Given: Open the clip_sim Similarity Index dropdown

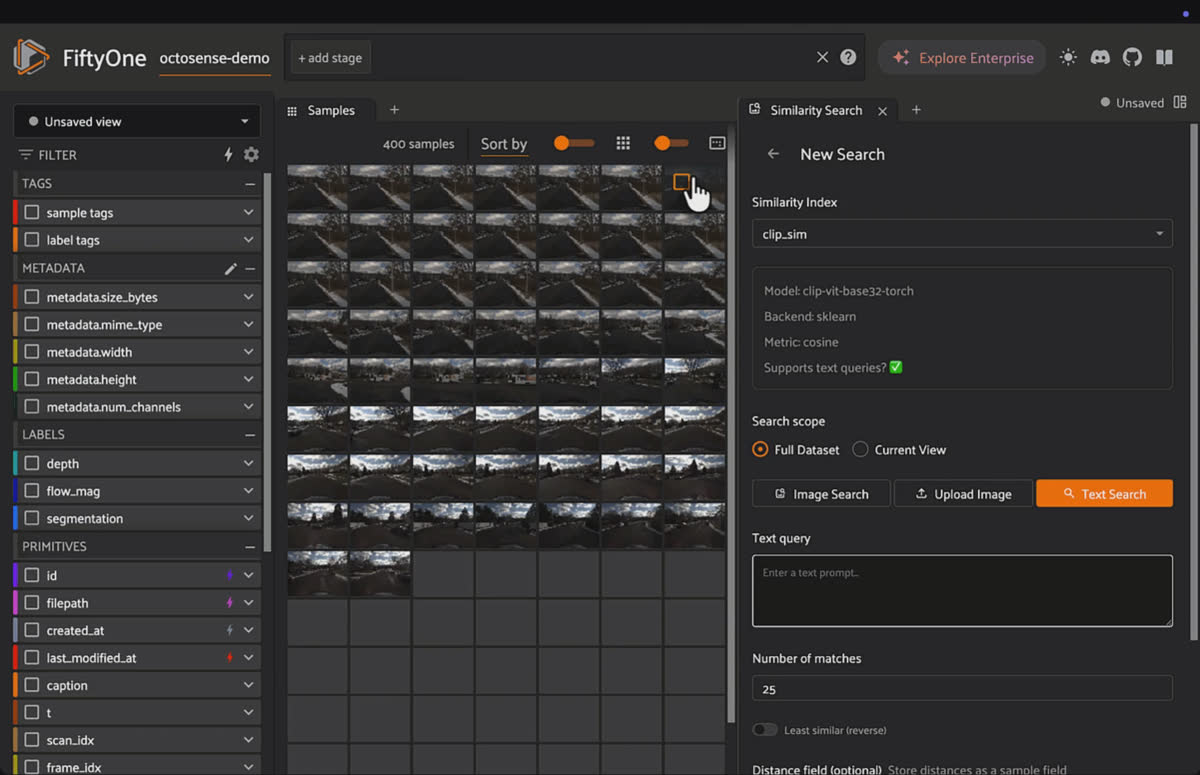Looking at the screenshot, I should click(962, 234).
